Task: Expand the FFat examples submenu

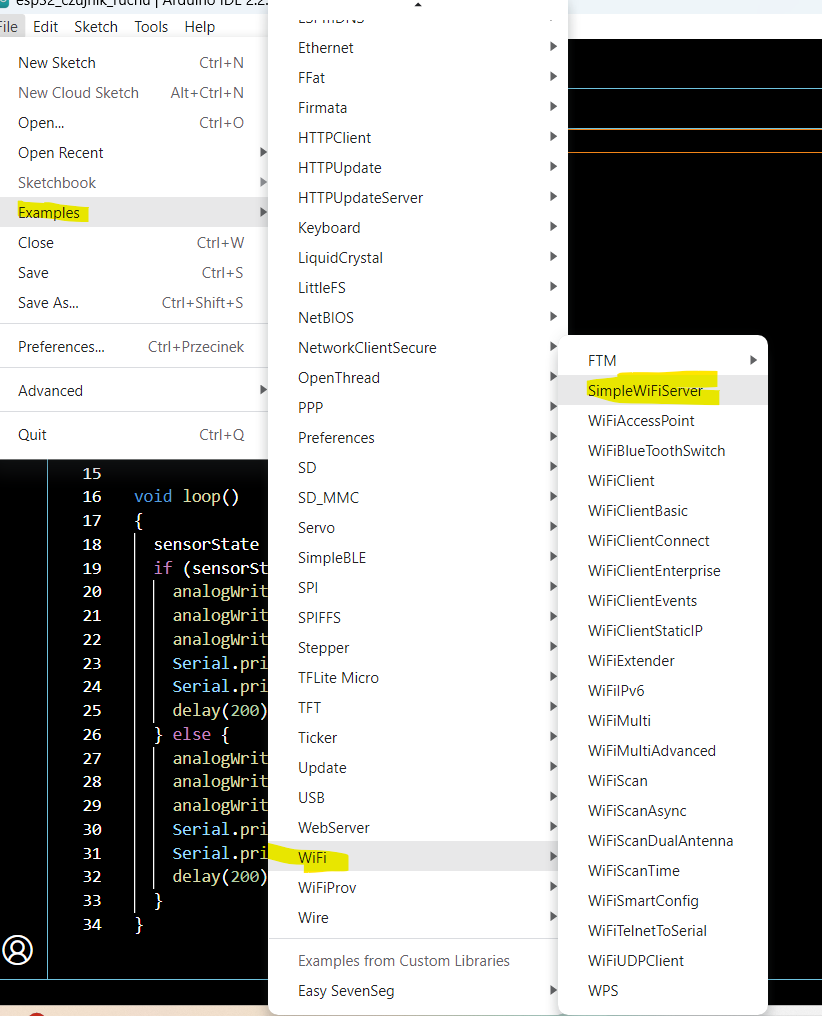Action: pyautogui.click(x=418, y=78)
